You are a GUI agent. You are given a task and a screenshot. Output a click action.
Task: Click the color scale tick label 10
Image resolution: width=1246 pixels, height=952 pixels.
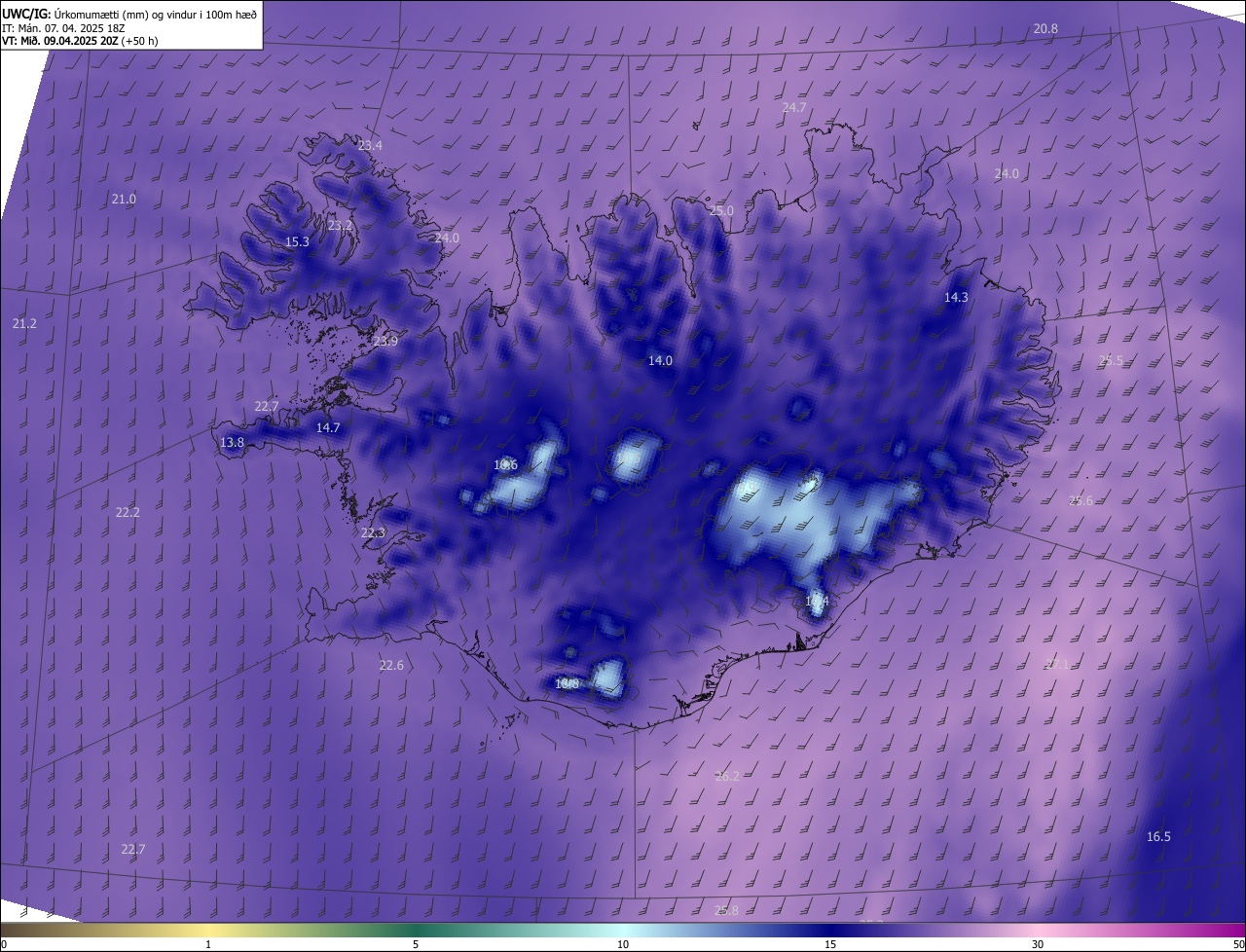tap(623, 944)
